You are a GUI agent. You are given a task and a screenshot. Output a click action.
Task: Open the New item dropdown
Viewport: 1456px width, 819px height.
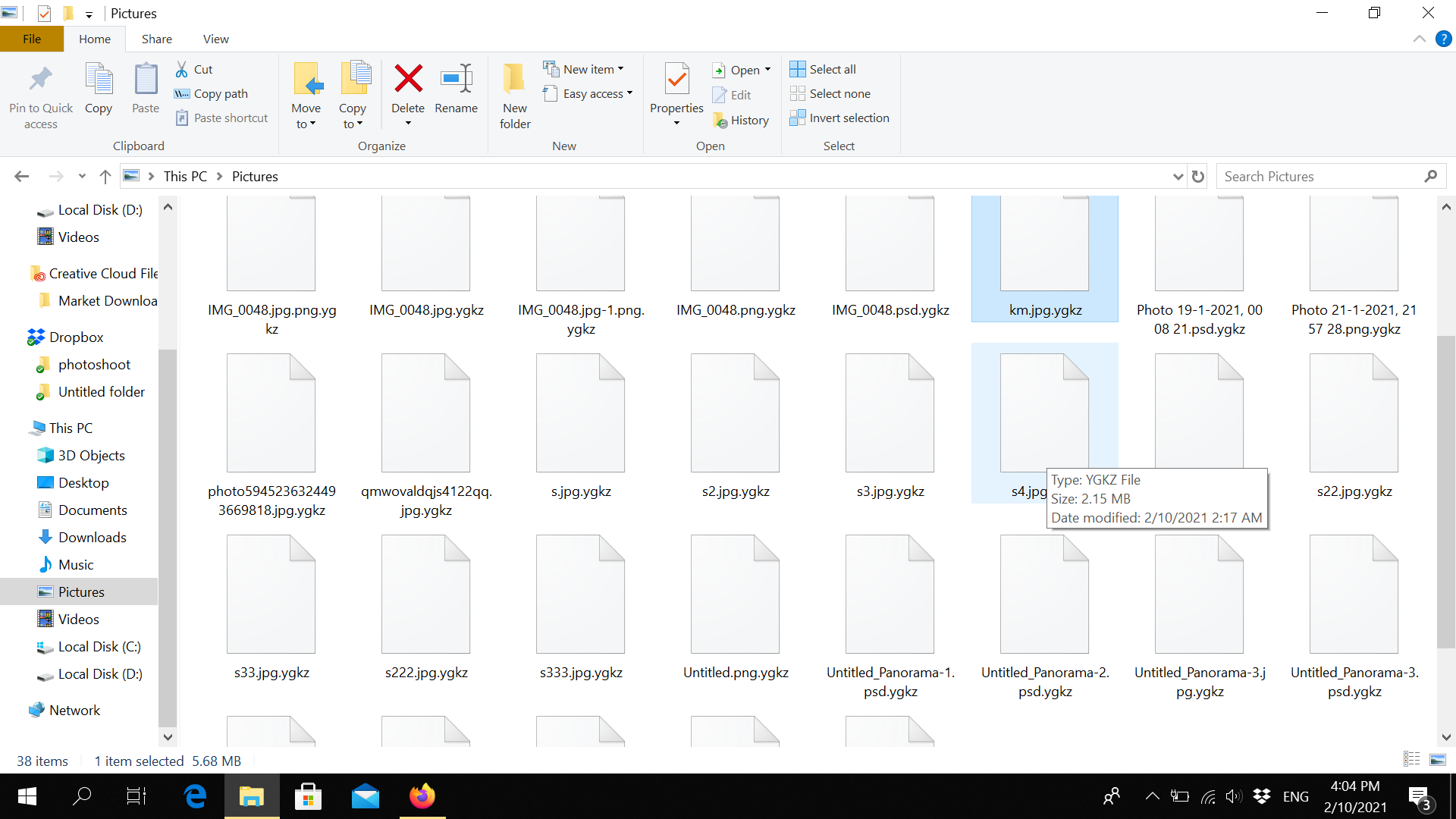[x=584, y=68]
